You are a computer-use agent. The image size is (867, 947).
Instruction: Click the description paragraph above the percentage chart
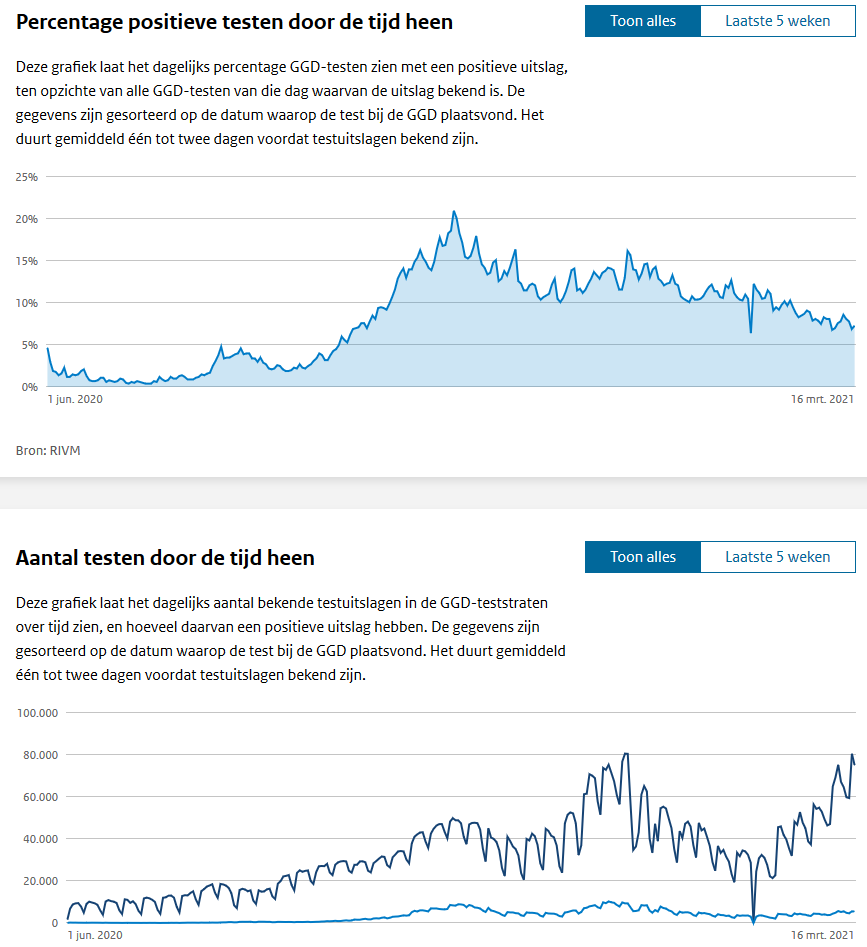click(x=290, y=103)
